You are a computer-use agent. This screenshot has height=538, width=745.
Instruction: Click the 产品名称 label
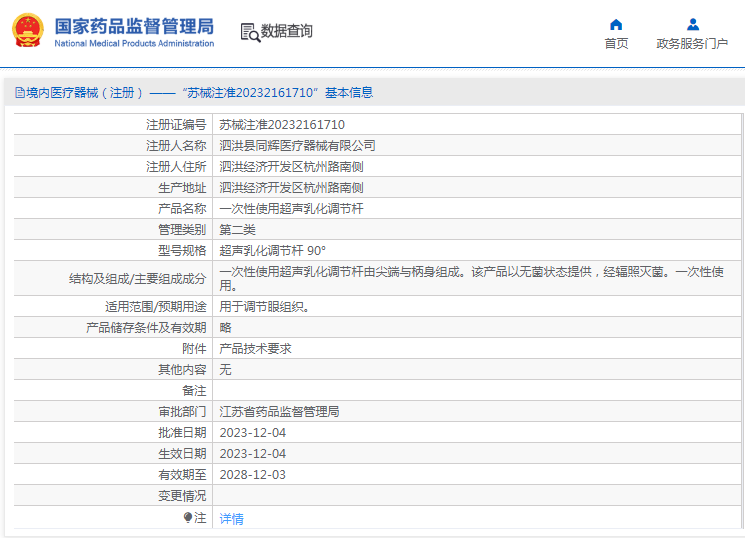coord(182,209)
